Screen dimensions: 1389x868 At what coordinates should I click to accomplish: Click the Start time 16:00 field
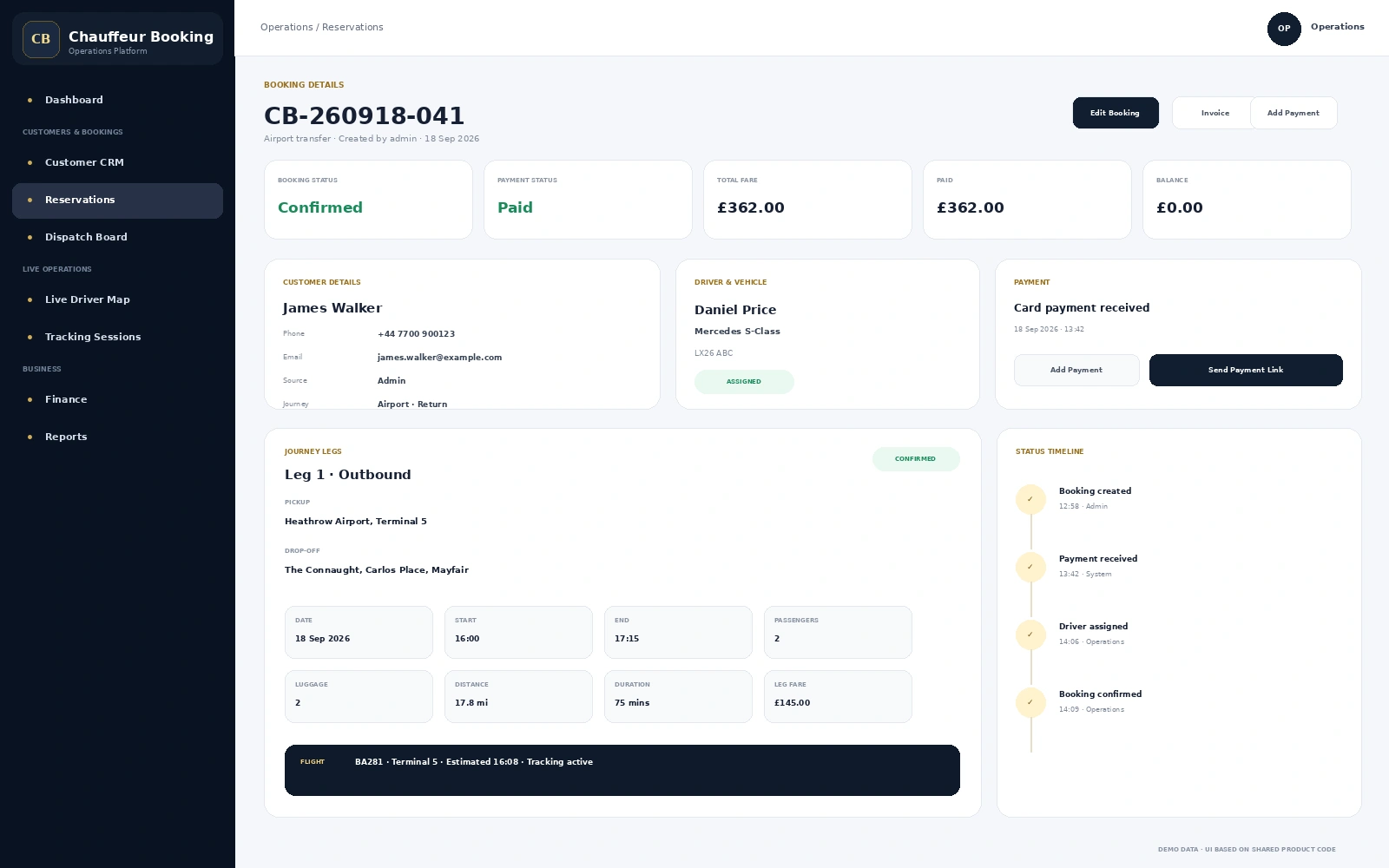(x=518, y=632)
